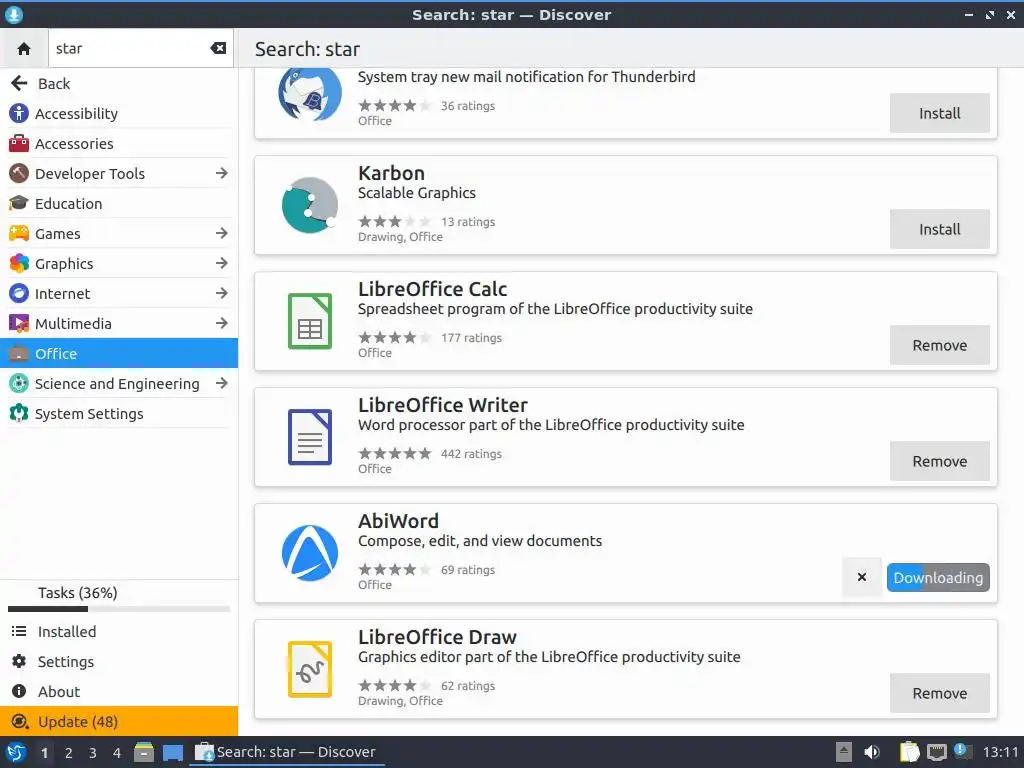1024x768 pixels.
Task: Select the Office category label
Action: [x=56, y=353]
